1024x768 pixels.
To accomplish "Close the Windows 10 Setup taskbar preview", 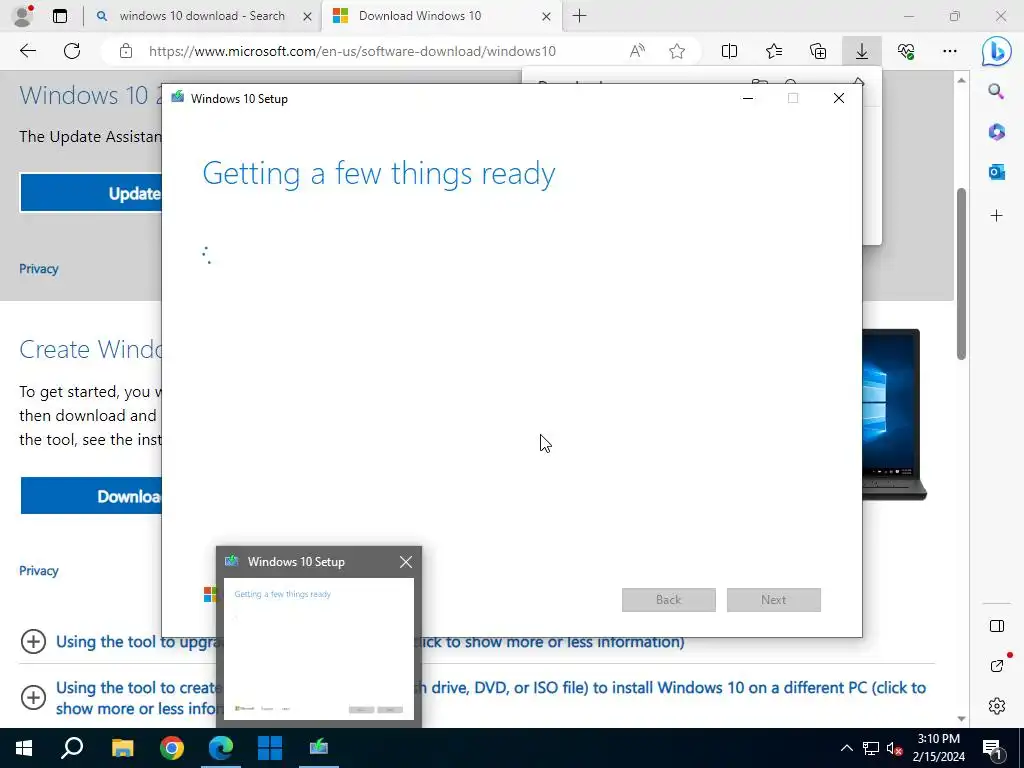I will [x=406, y=562].
